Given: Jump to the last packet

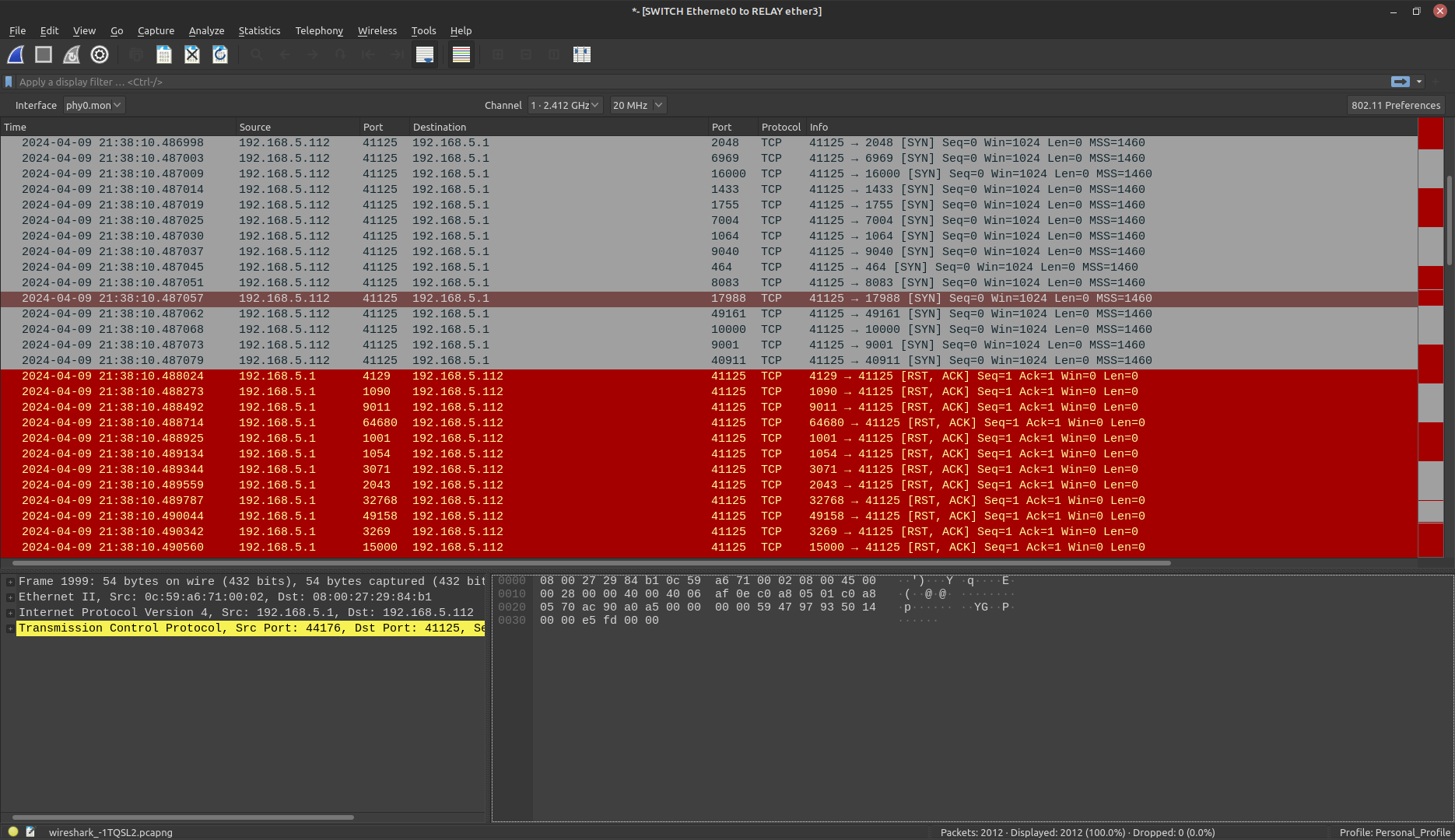Looking at the screenshot, I should coord(397,54).
